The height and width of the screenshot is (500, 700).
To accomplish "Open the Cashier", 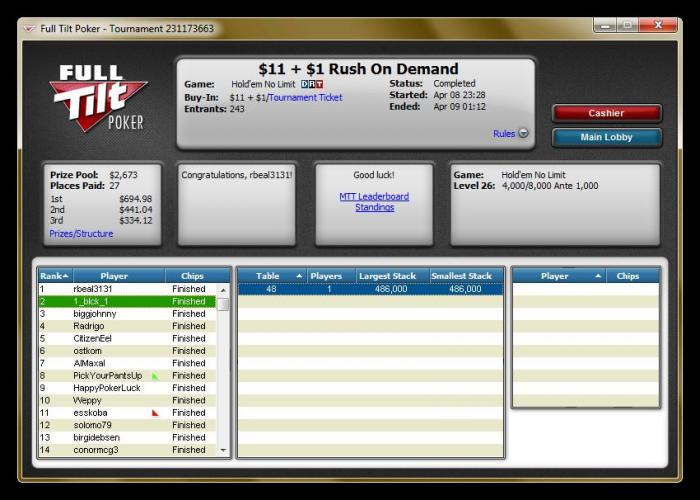I will [607, 113].
